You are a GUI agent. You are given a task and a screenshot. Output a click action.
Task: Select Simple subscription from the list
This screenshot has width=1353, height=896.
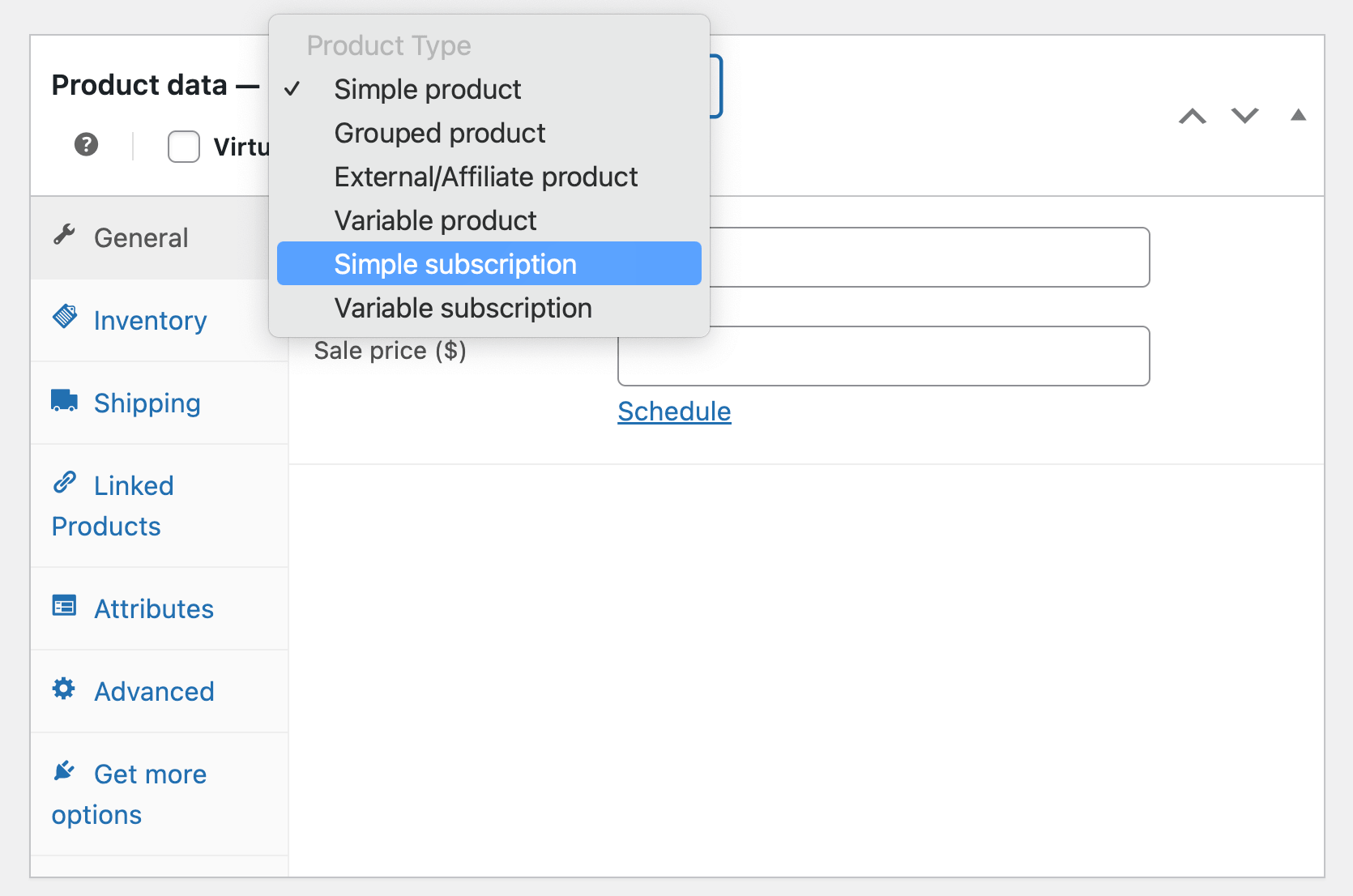pyautogui.click(x=455, y=263)
